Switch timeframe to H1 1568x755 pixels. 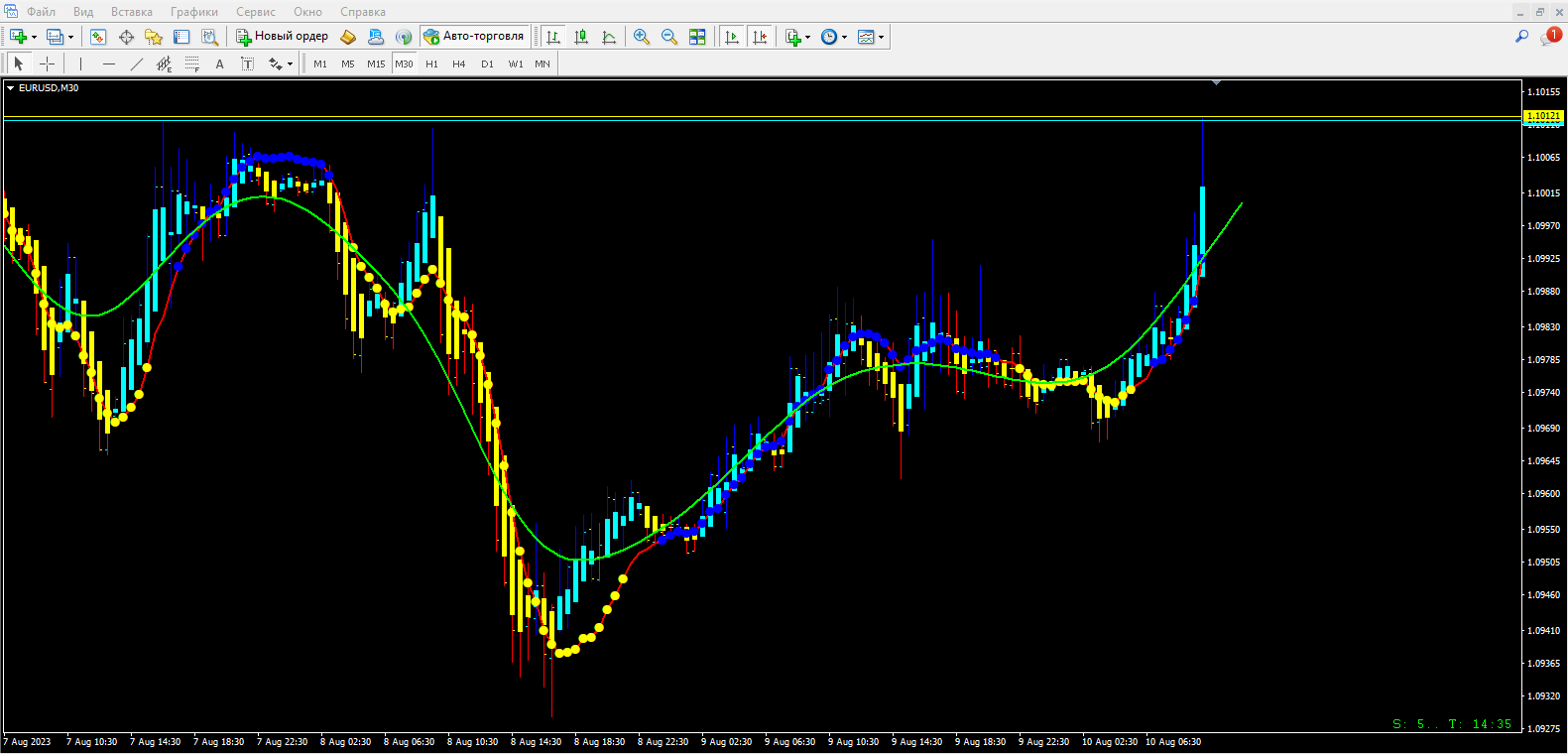(x=431, y=63)
